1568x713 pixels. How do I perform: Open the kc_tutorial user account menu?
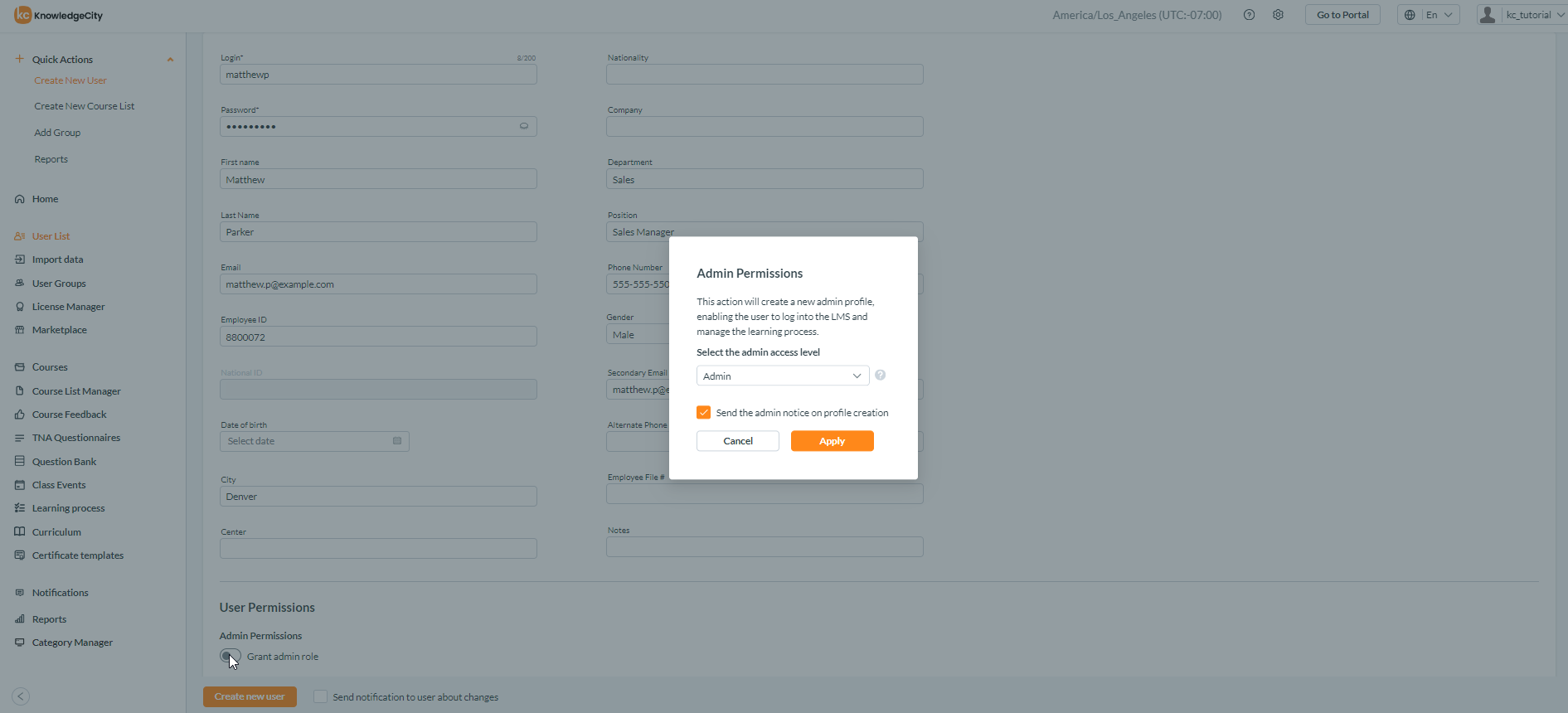tap(1522, 15)
